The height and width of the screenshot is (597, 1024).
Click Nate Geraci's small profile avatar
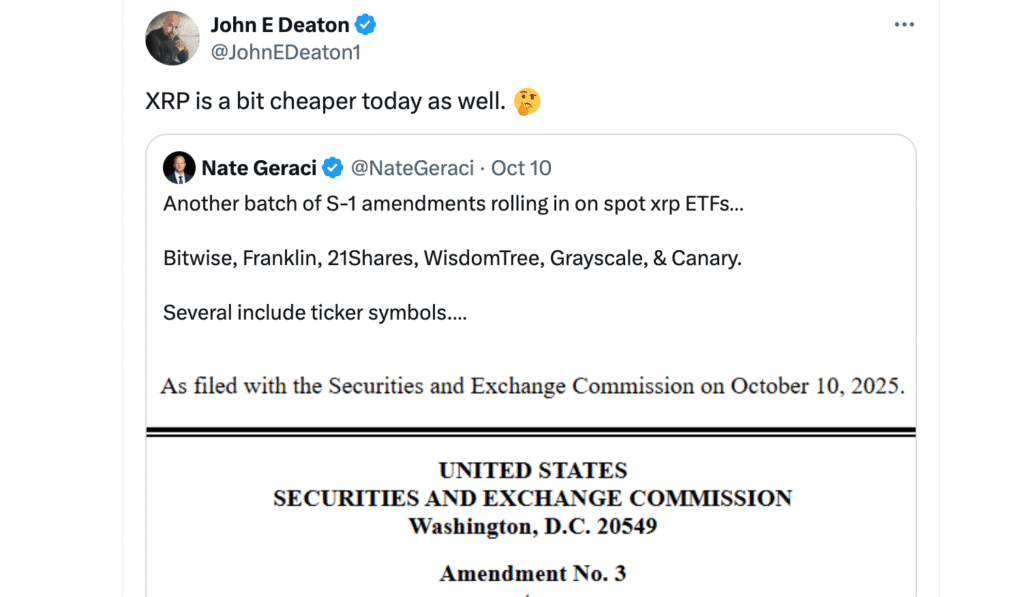tap(178, 168)
